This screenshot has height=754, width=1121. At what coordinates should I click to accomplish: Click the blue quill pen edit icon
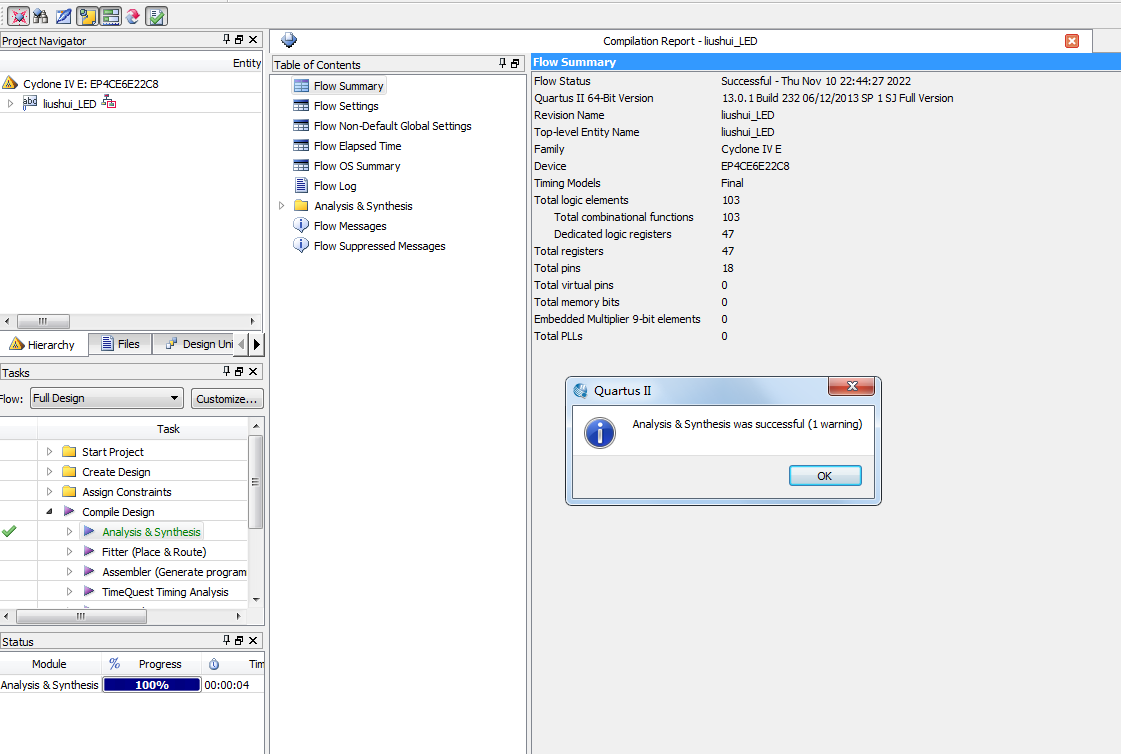[x=64, y=16]
